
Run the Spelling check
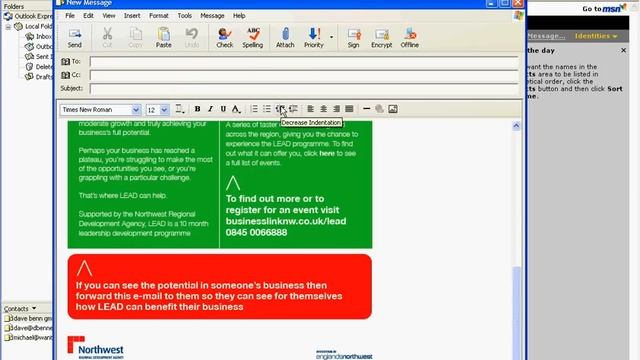(253, 38)
